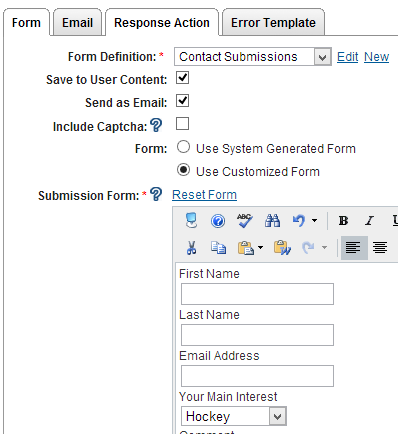The width and height of the screenshot is (398, 434).
Task: Open find and replace binoculars icon
Action: tap(272, 221)
